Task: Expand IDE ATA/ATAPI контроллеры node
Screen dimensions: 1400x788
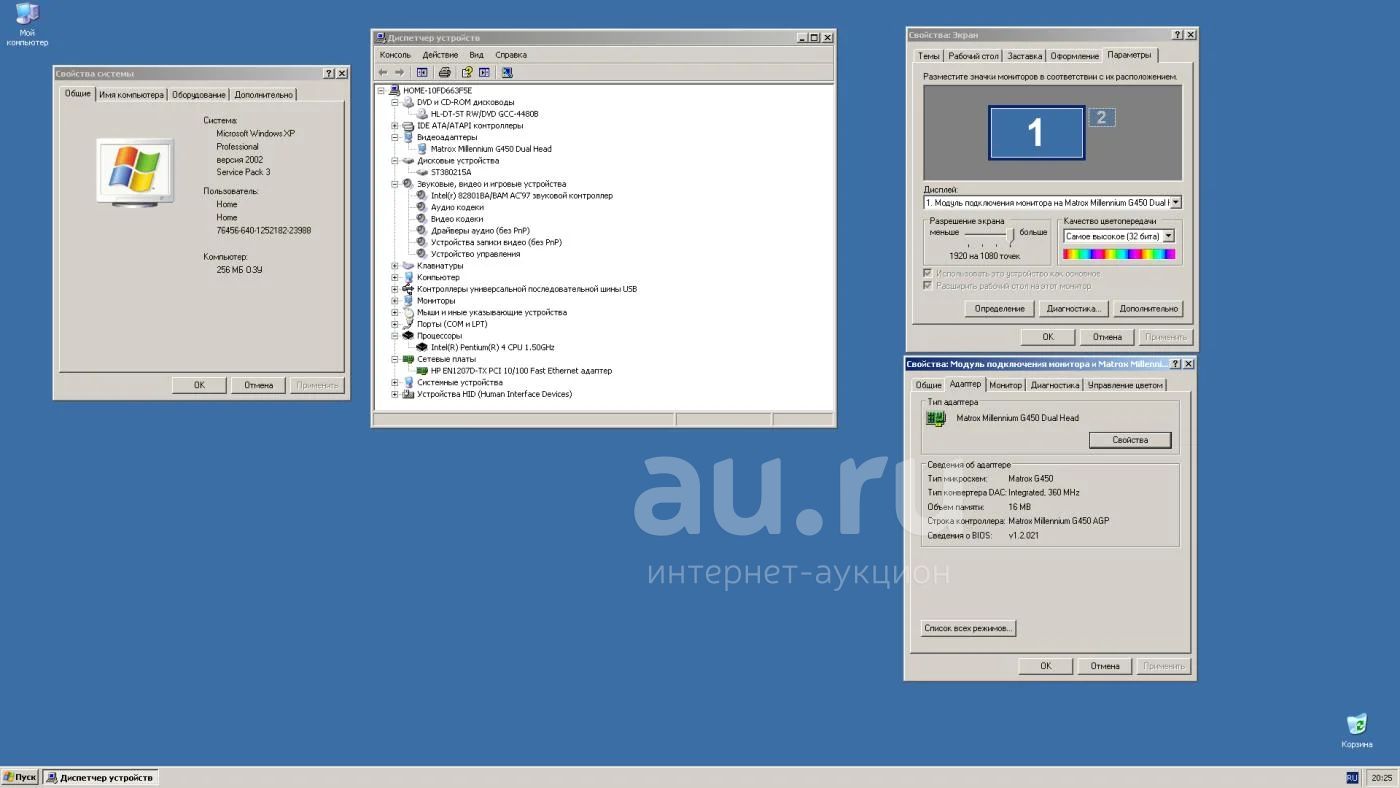Action: click(395, 126)
